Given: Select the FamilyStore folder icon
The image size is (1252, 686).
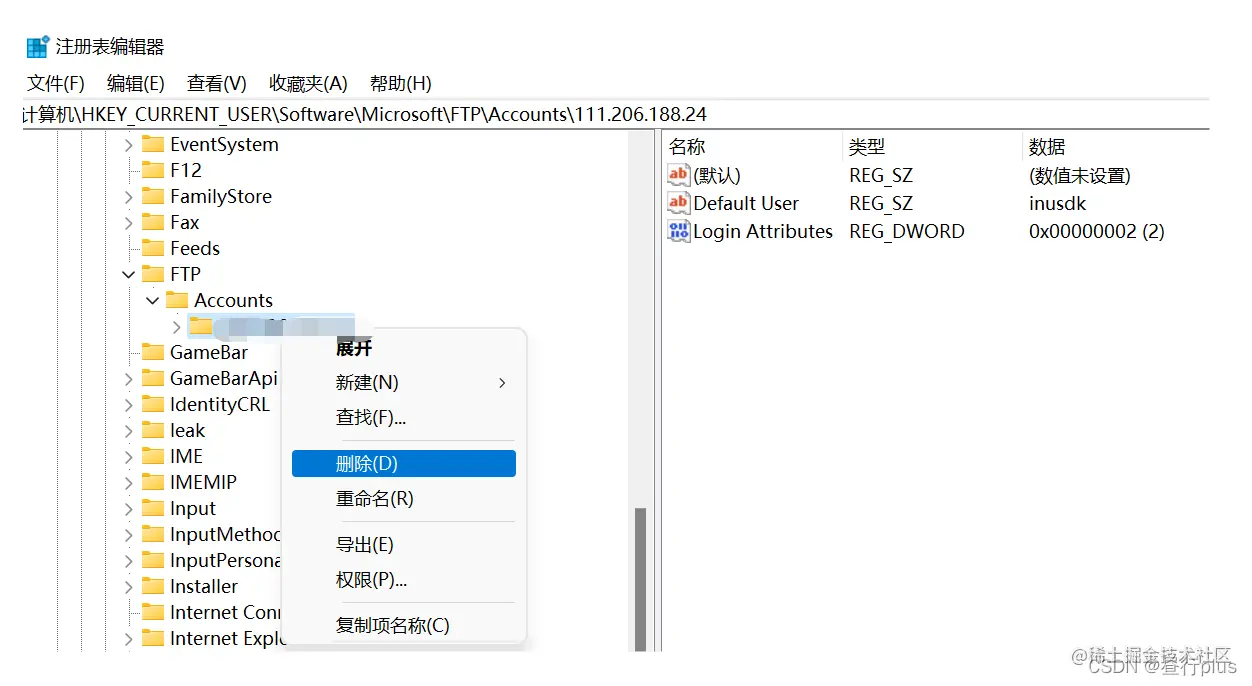Looking at the screenshot, I should (x=153, y=196).
